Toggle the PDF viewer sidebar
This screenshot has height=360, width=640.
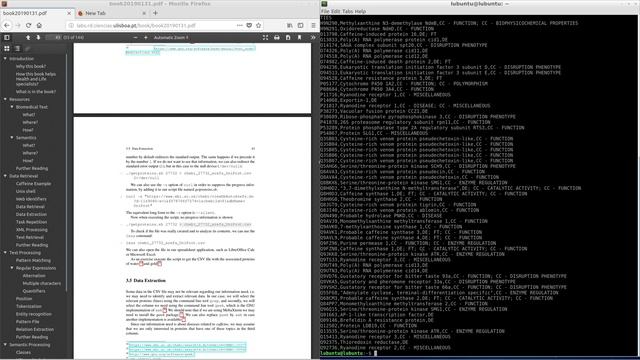[x=7, y=38]
